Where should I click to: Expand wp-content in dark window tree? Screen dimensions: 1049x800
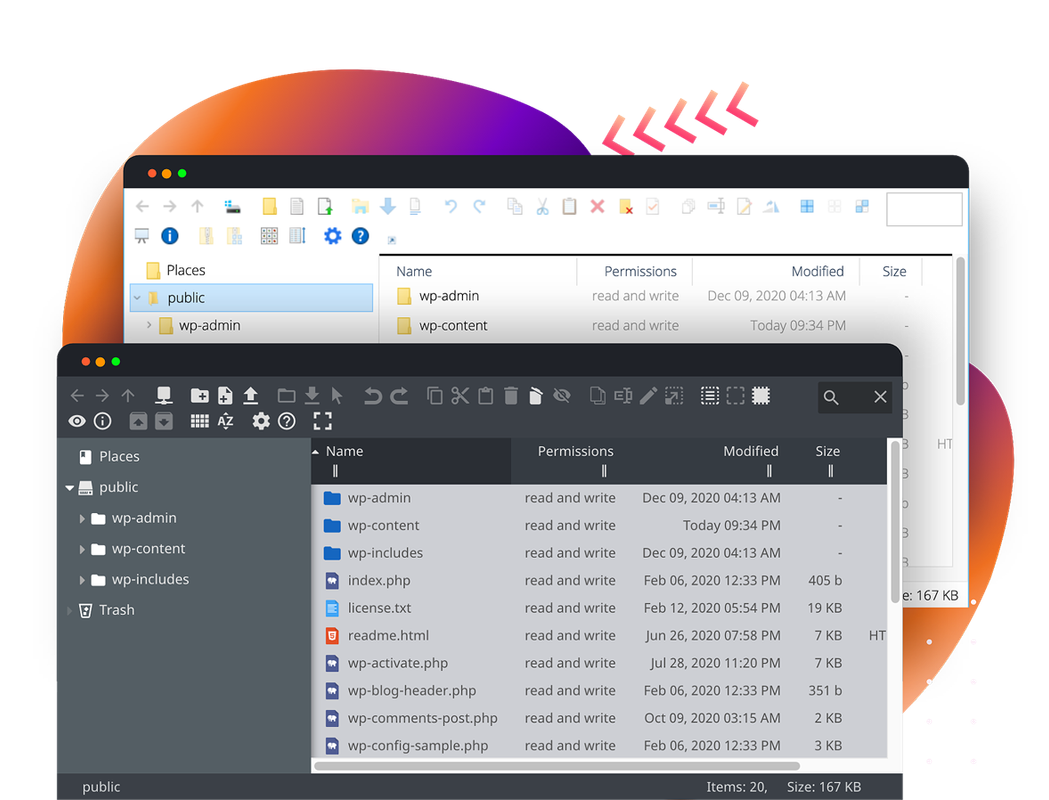tap(82, 549)
